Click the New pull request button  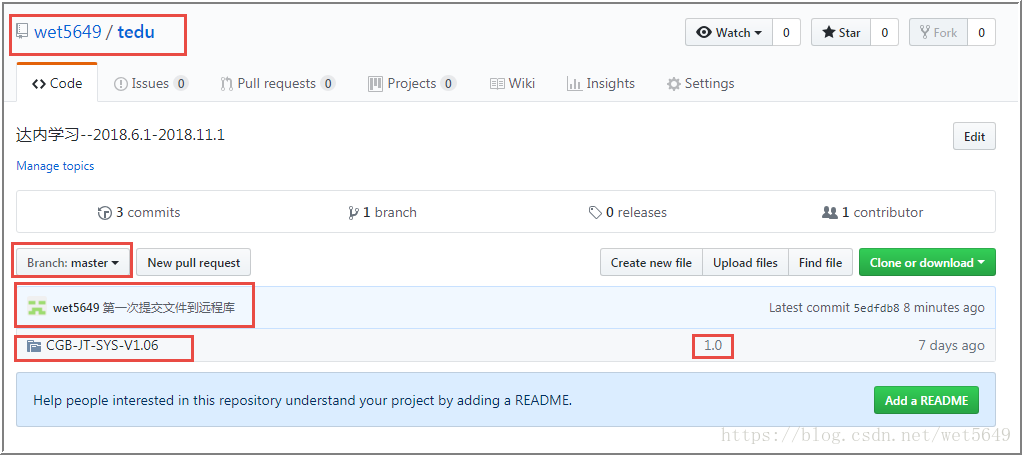194,263
